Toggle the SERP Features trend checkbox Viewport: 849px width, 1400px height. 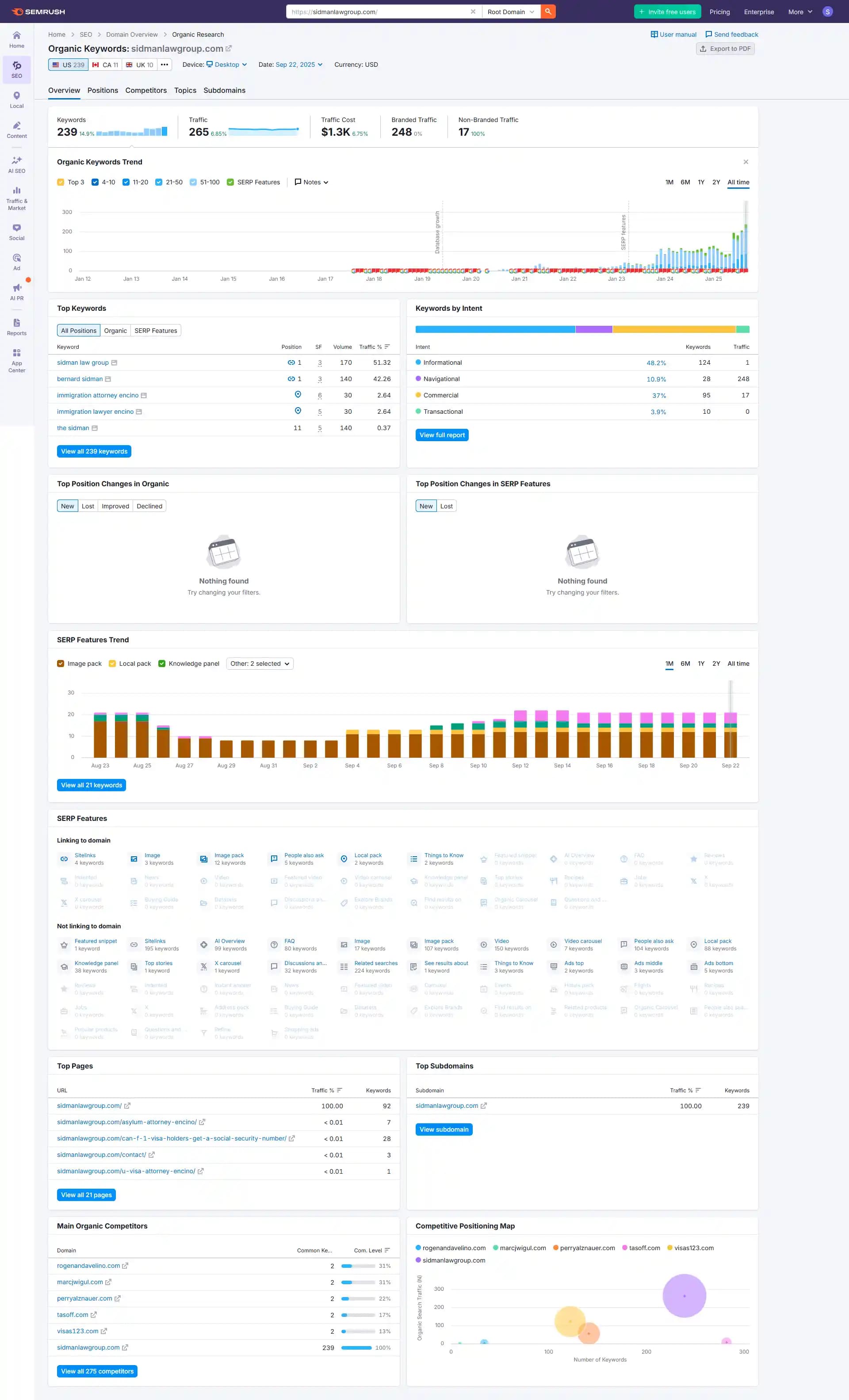coord(230,183)
